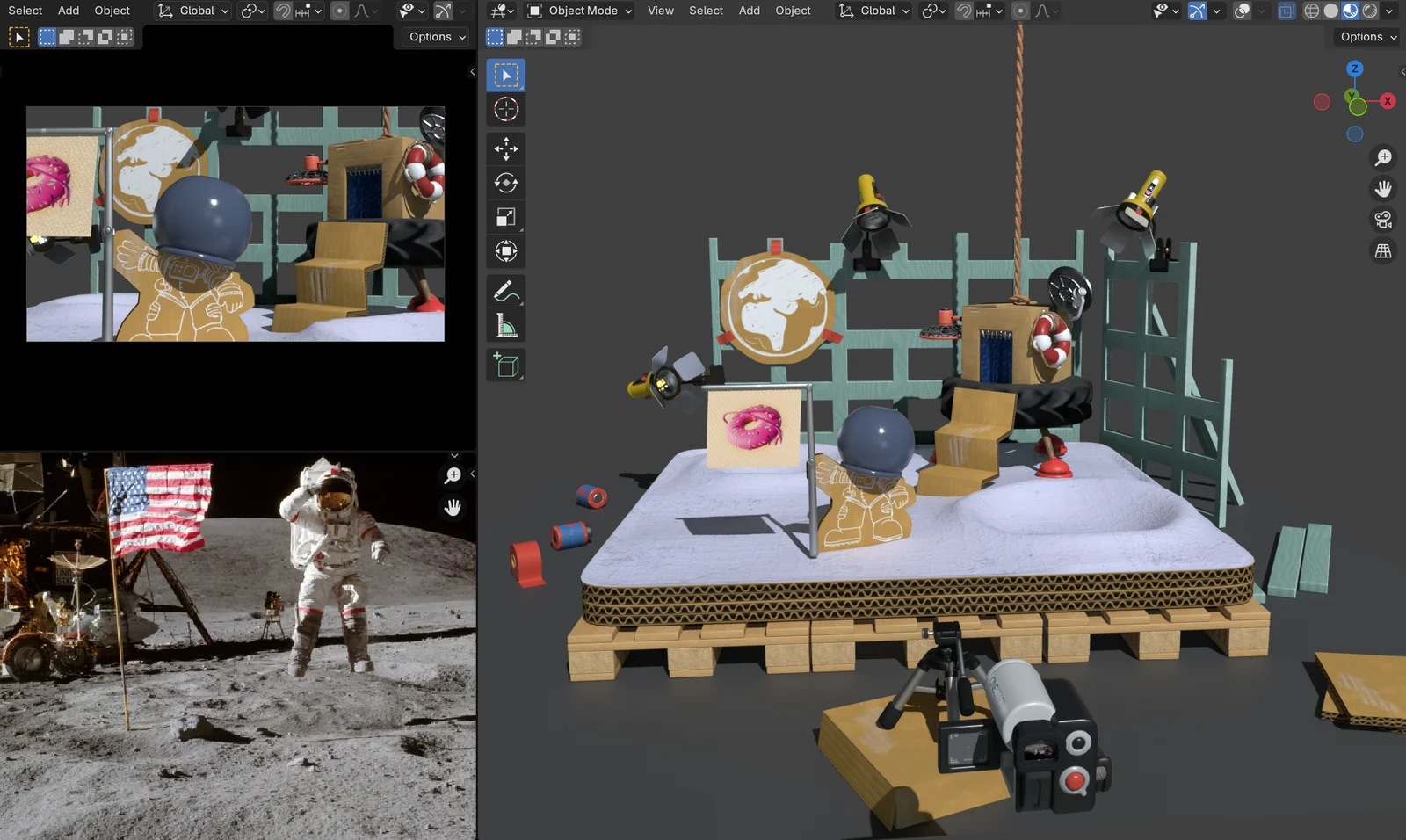The height and width of the screenshot is (840, 1406).
Task: Click the Z axis on the navigation gizmo
Action: point(1354,68)
